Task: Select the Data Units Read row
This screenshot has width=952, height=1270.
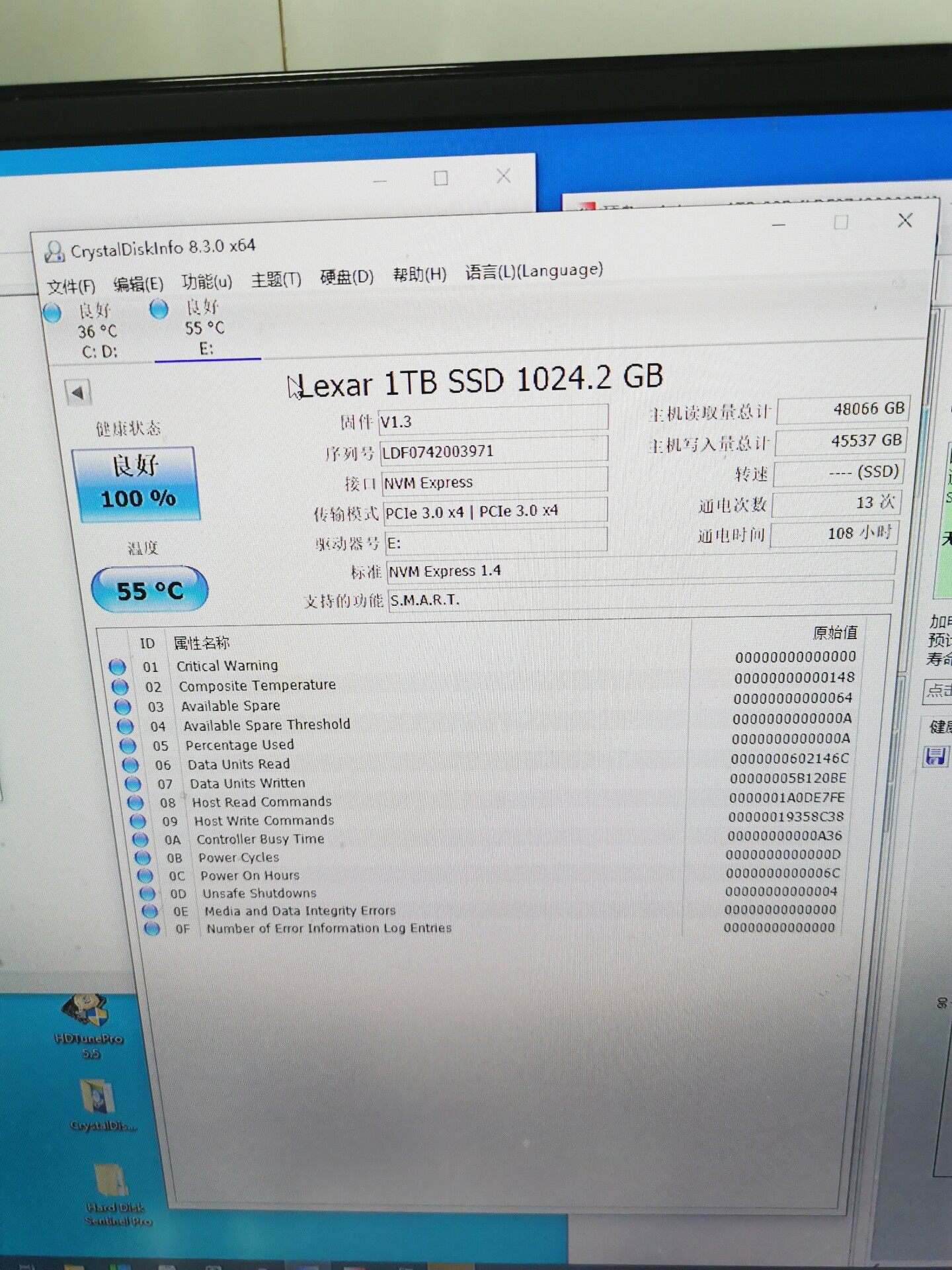Action: (x=485, y=761)
